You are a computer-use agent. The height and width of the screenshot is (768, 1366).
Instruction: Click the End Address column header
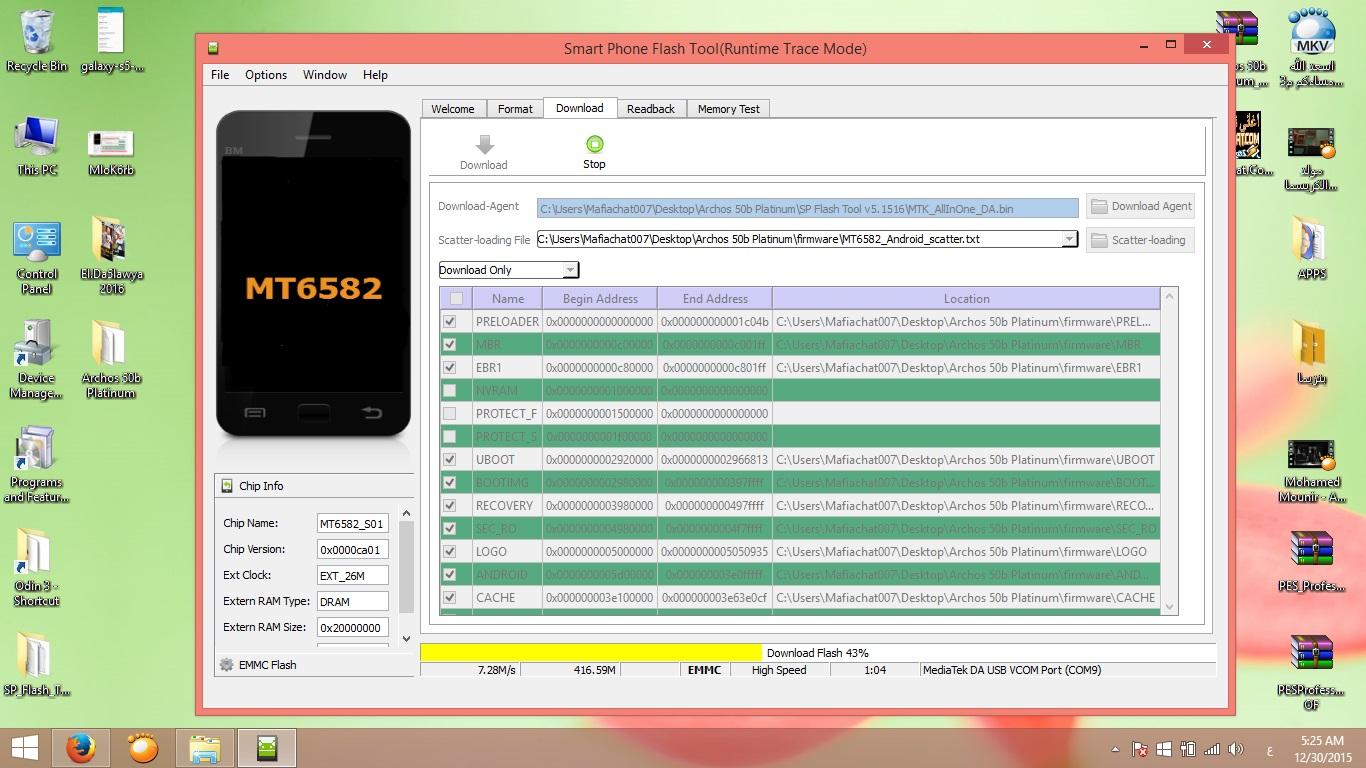pos(715,298)
